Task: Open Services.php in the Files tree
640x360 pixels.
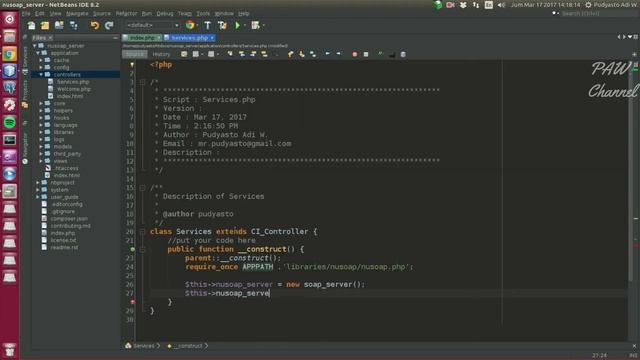Action: 73,82
